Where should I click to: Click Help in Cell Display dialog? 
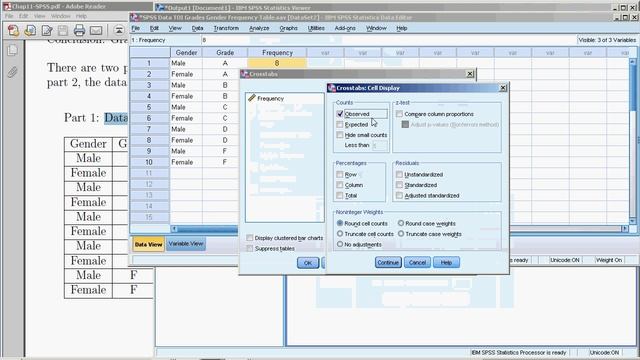[x=446, y=262]
